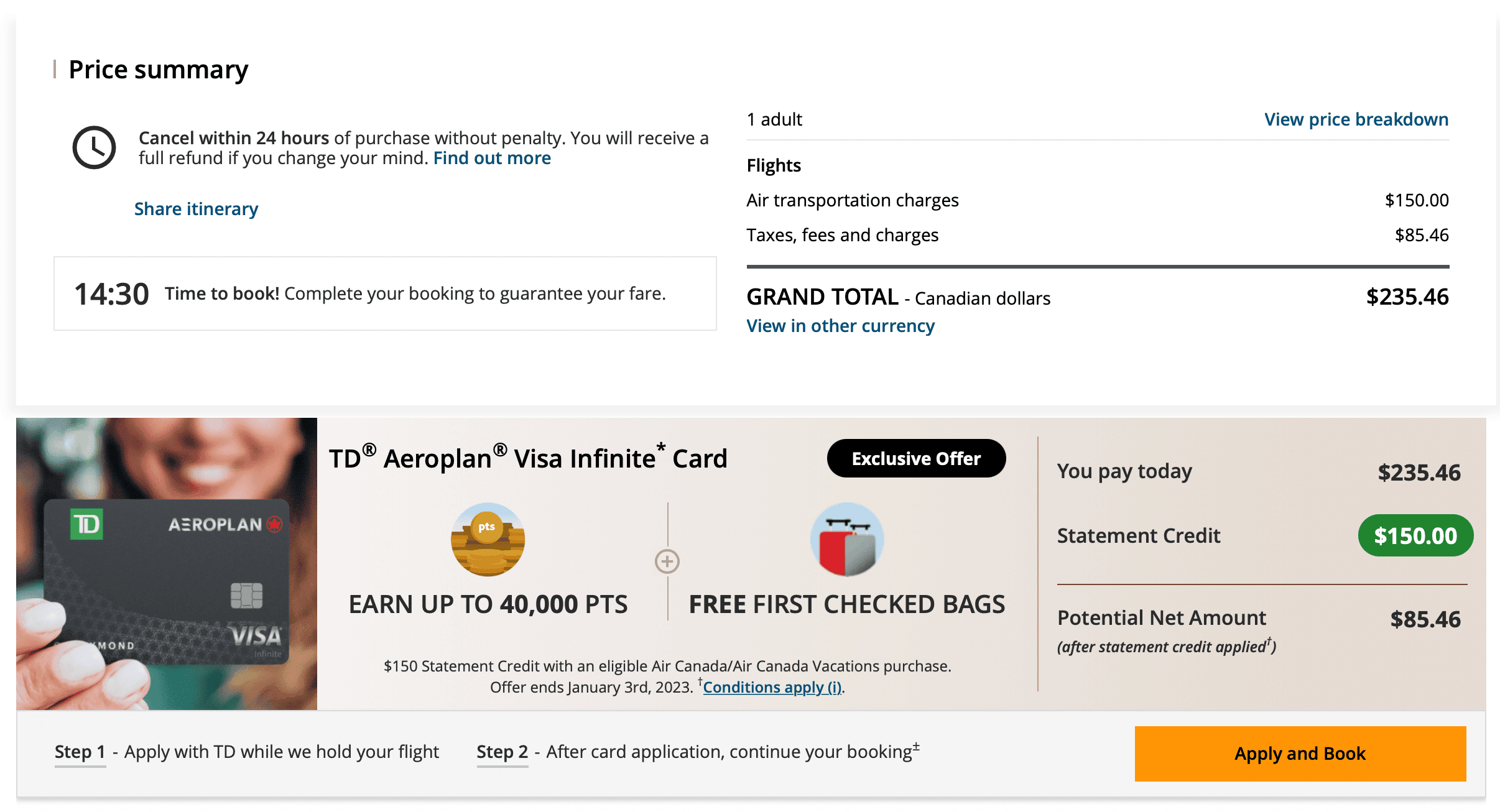Click the red suitcase checked bags icon
This screenshot has height=812, width=1500.
coord(847,540)
